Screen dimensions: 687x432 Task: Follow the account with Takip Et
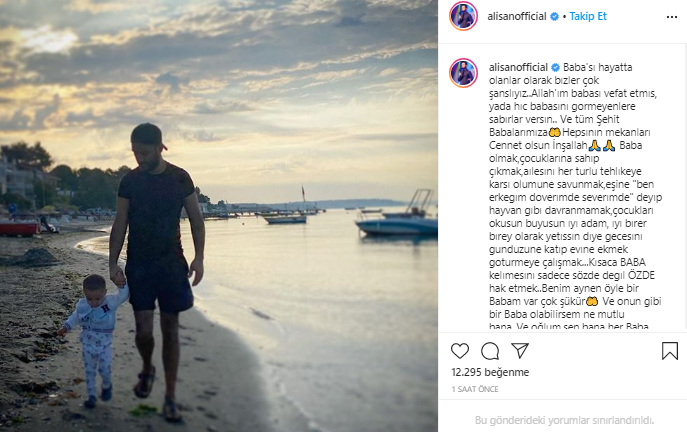tap(587, 16)
